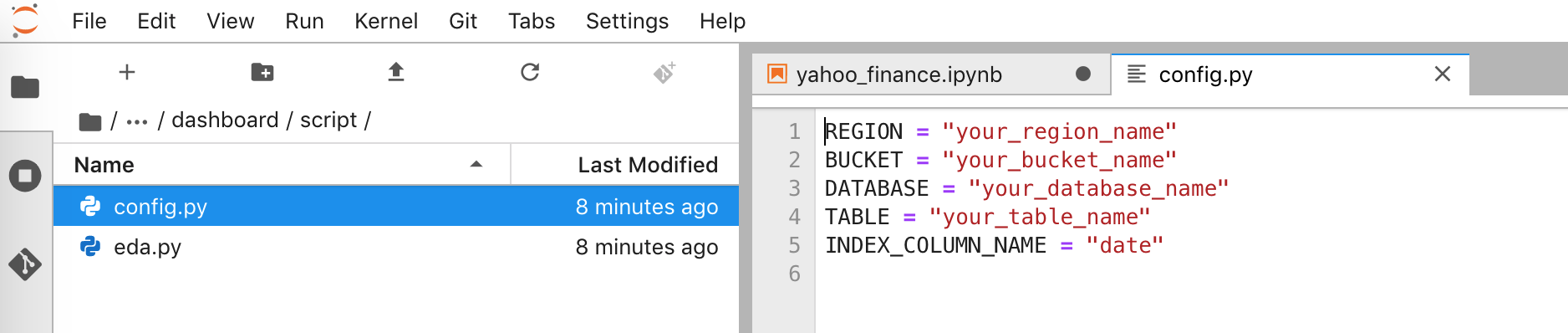
Task: Open the Kernel menu
Action: coord(386,21)
